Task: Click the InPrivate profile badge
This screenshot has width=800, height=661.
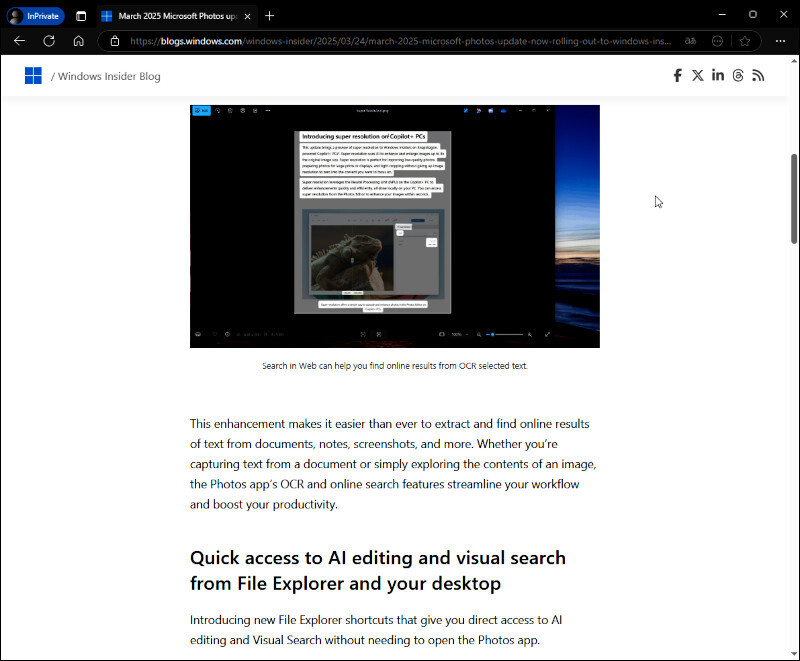Action: 35,16
